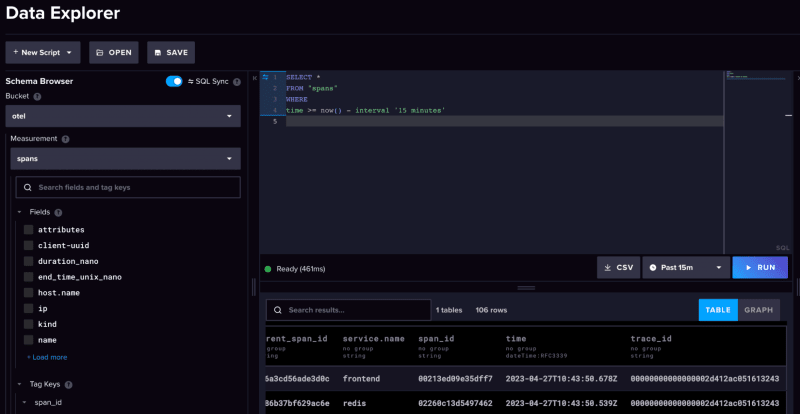Check the name field checkbox
The height and width of the screenshot is (414, 800).
tap(29, 340)
